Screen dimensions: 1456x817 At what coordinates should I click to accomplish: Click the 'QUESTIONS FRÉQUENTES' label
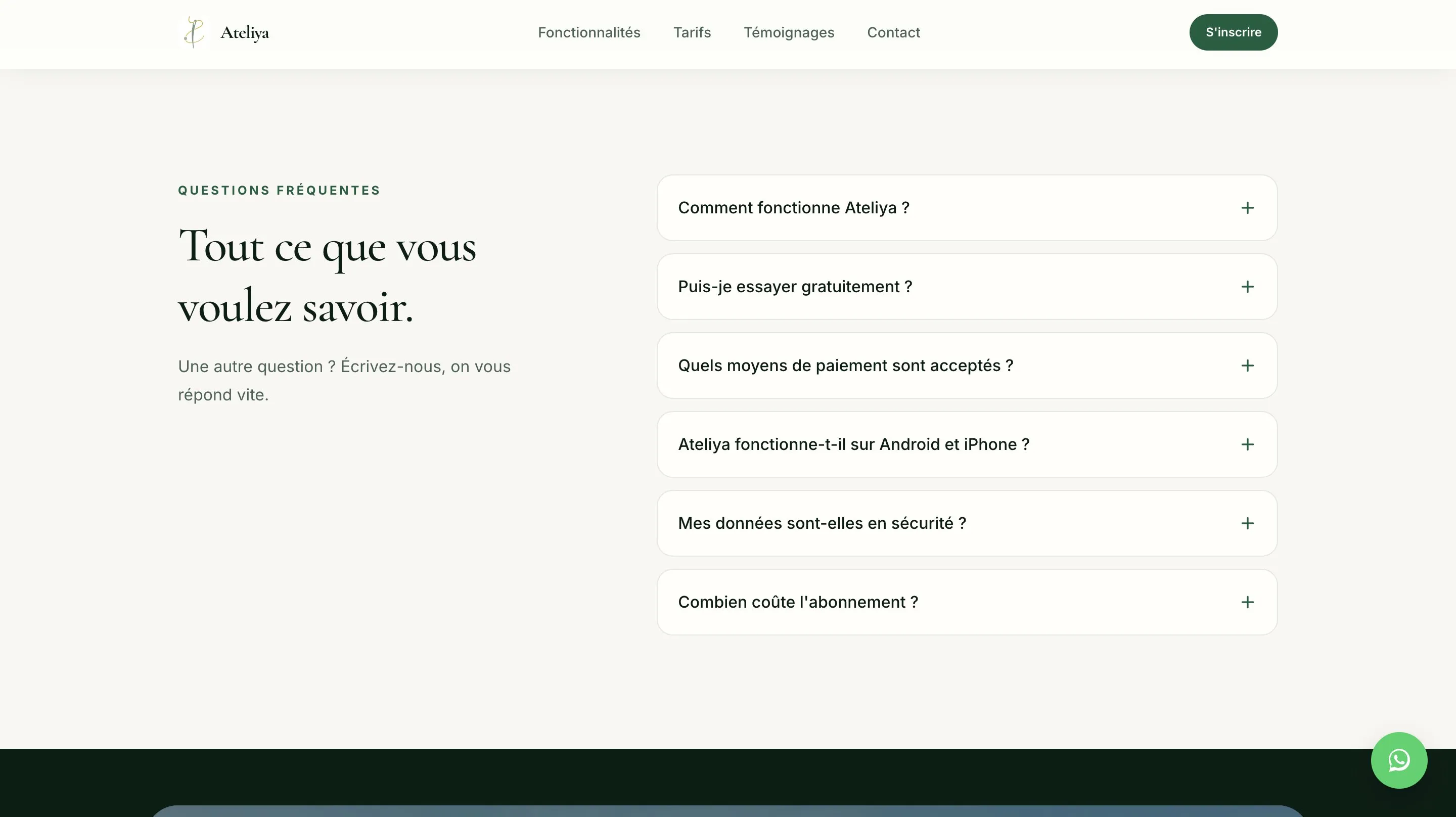[x=279, y=191]
